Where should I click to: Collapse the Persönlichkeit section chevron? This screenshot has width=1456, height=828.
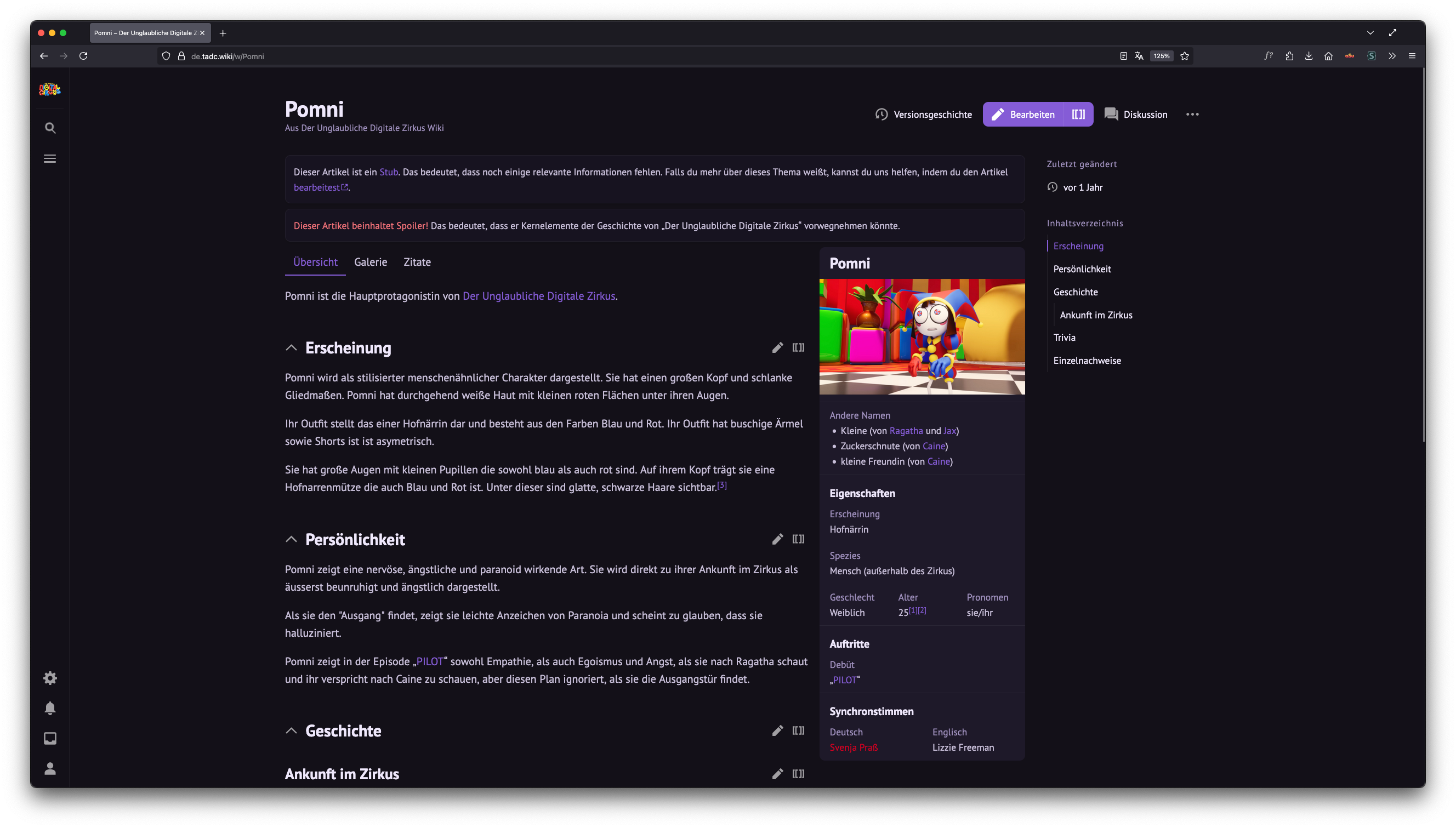(x=291, y=539)
